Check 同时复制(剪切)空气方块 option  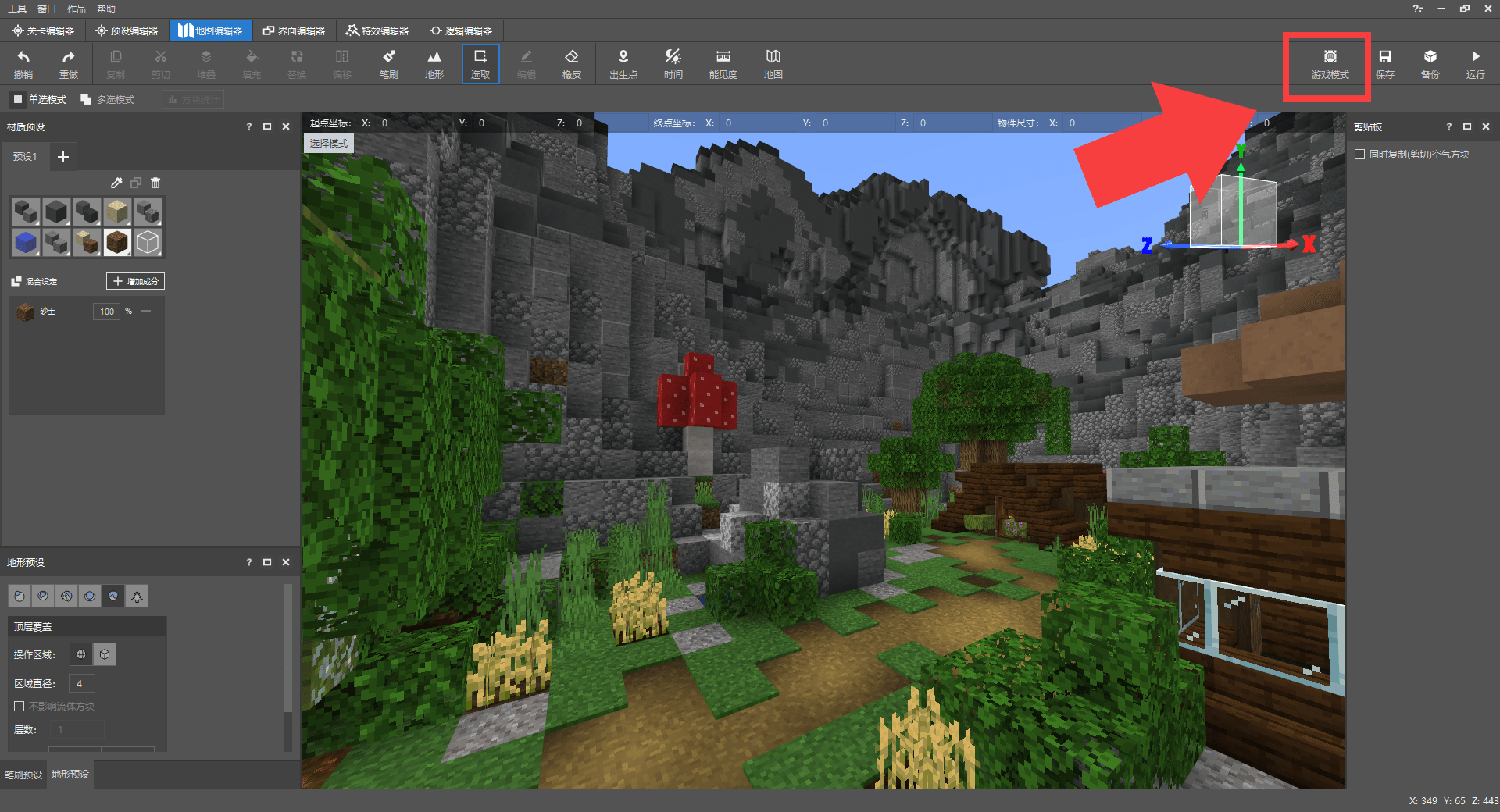1360,155
